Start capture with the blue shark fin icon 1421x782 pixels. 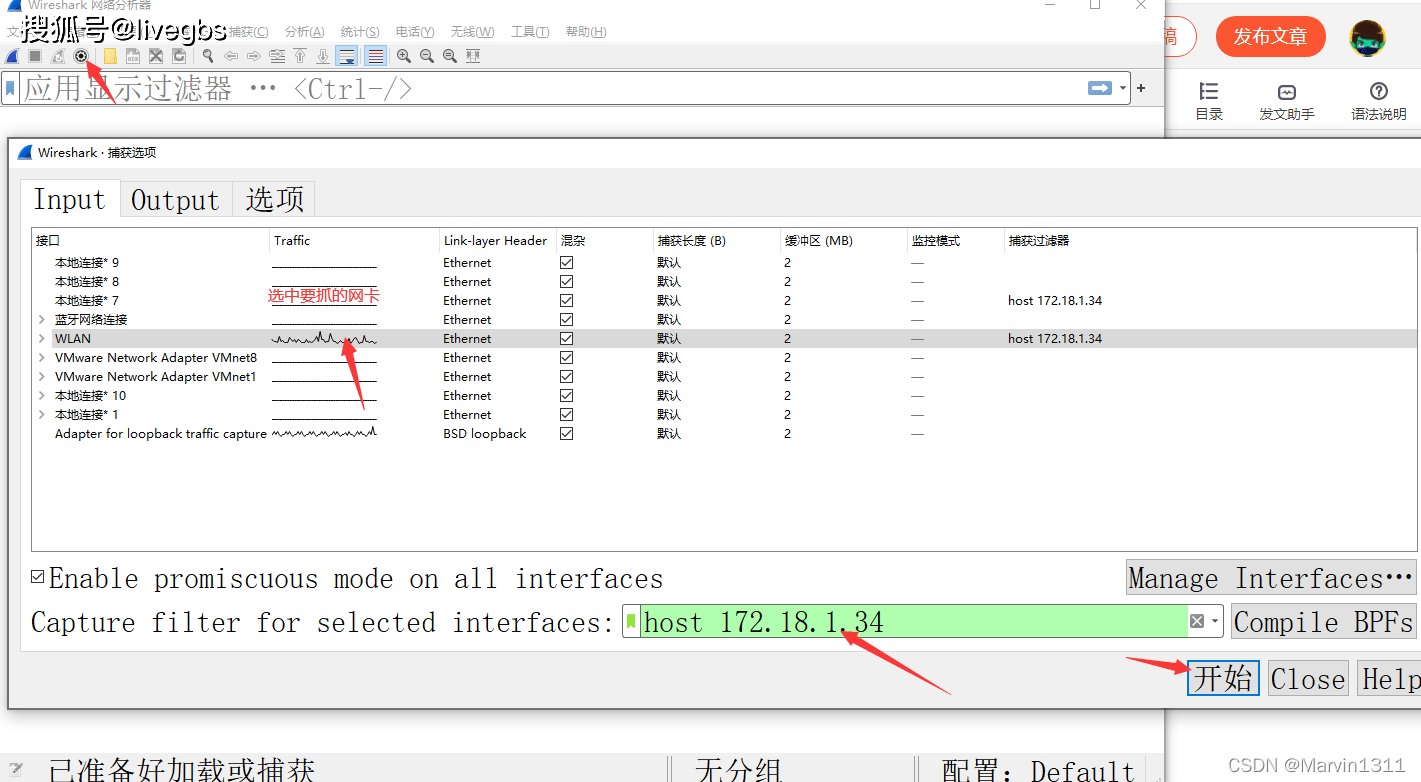pos(12,56)
